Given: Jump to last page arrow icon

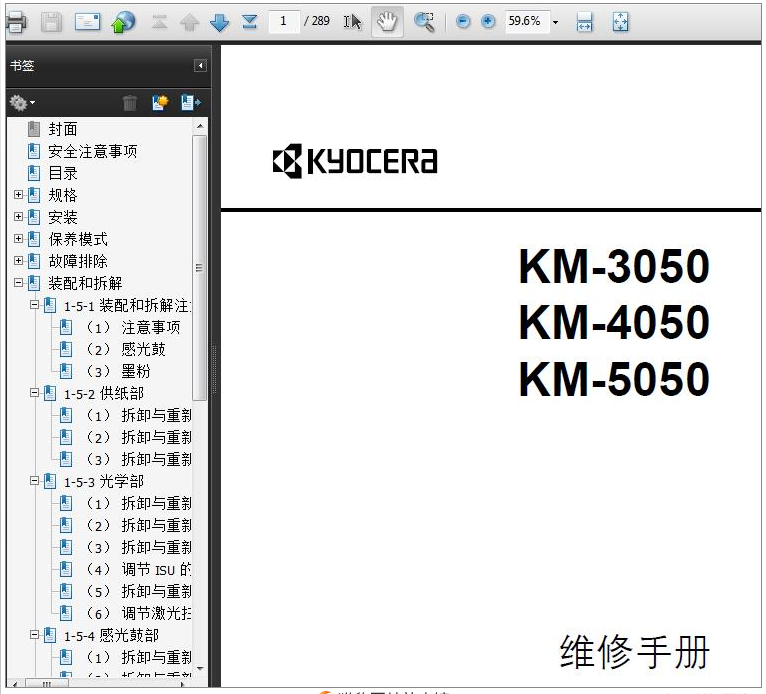Looking at the screenshot, I should [250, 21].
